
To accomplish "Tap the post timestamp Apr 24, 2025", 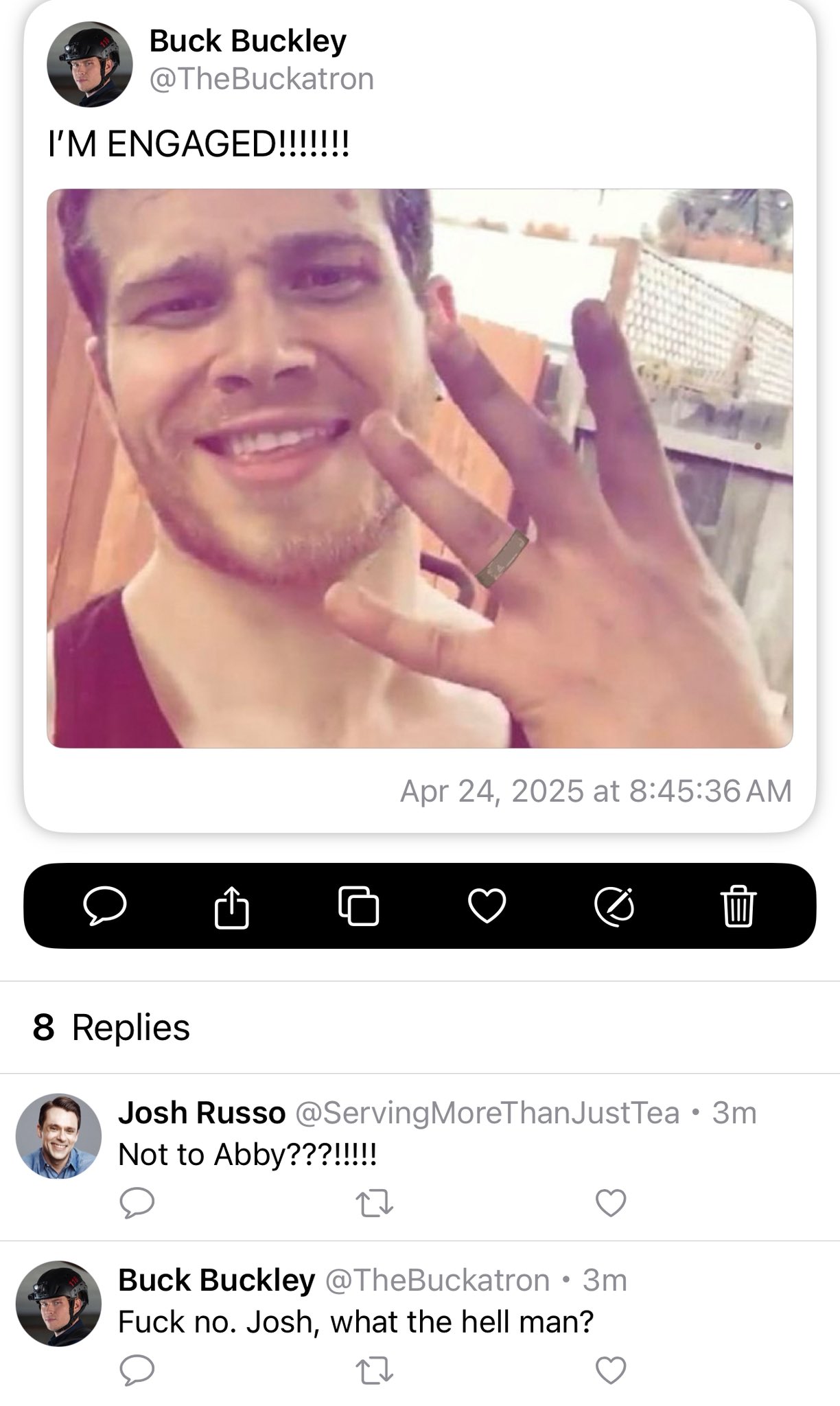I will 596,791.
